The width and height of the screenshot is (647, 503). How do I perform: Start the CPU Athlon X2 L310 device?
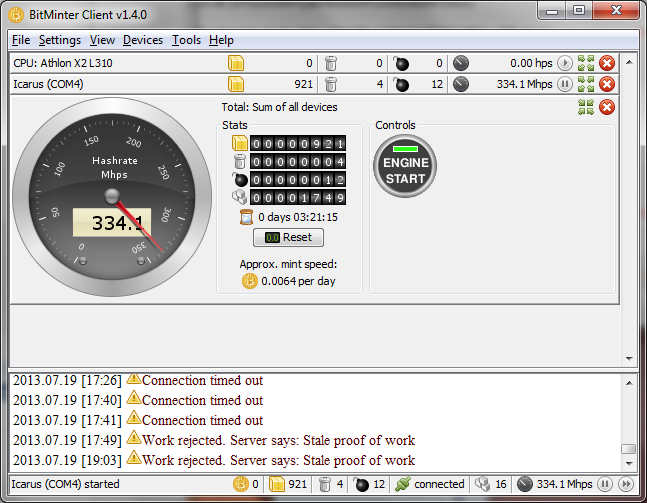pyautogui.click(x=564, y=63)
